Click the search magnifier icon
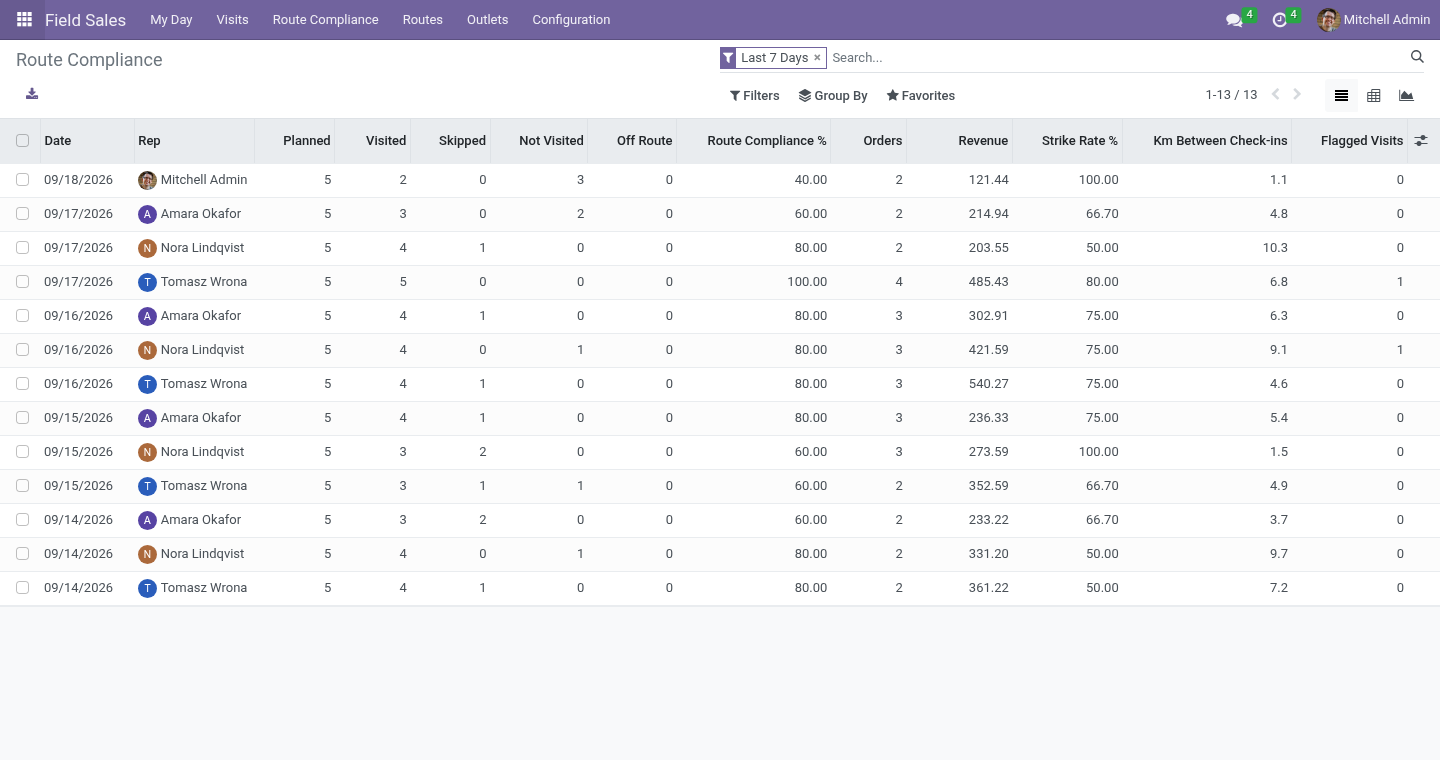 [1417, 57]
